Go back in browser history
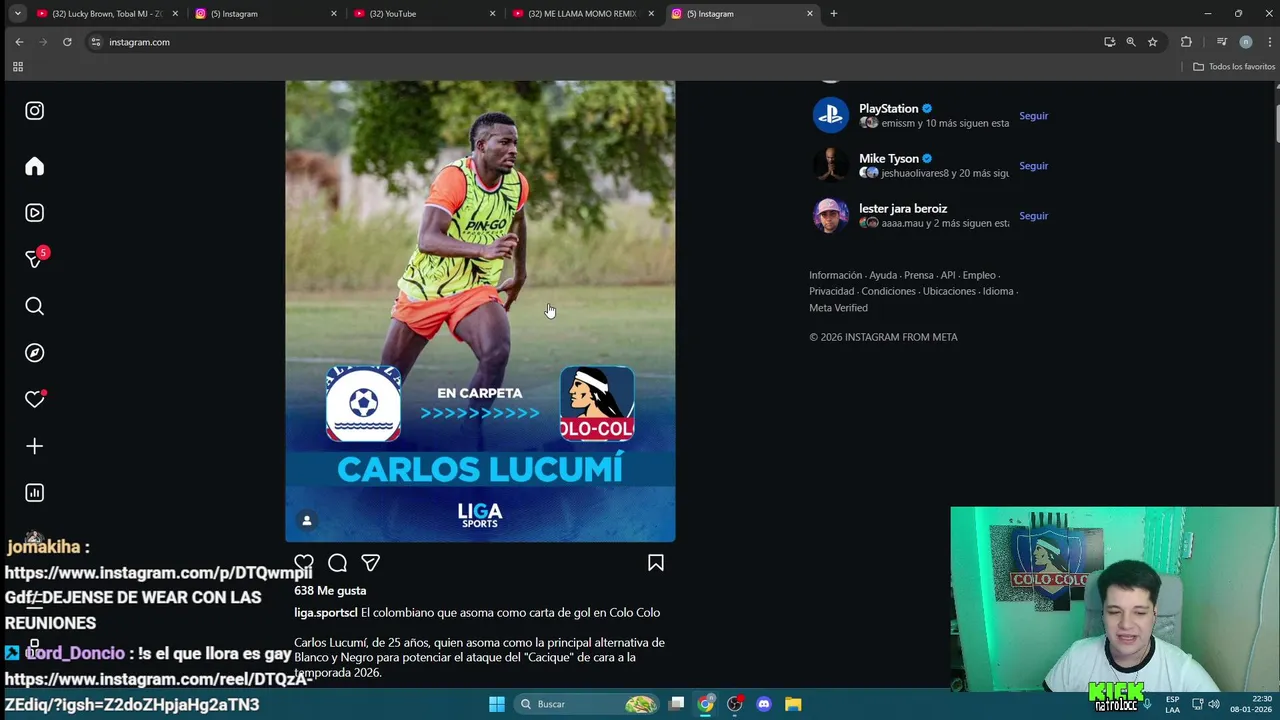This screenshot has height=720, width=1280. pos(19,42)
